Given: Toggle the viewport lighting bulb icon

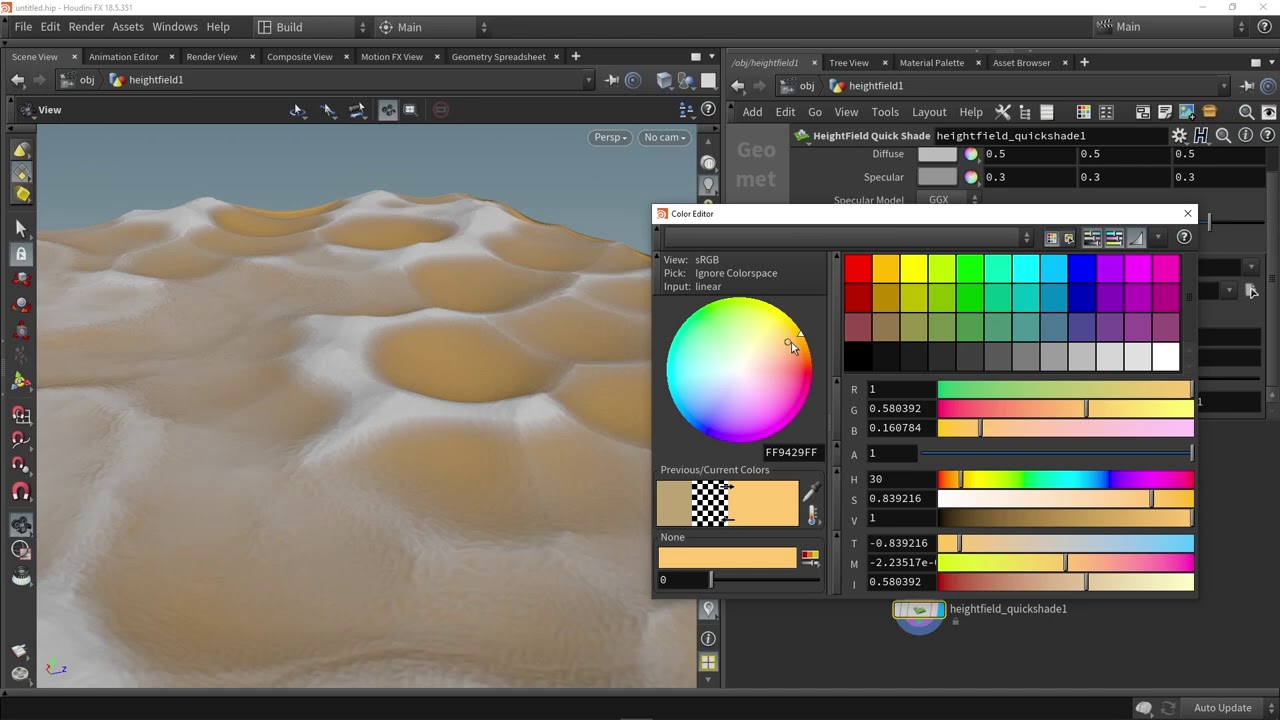Looking at the screenshot, I should tap(708, 185).
